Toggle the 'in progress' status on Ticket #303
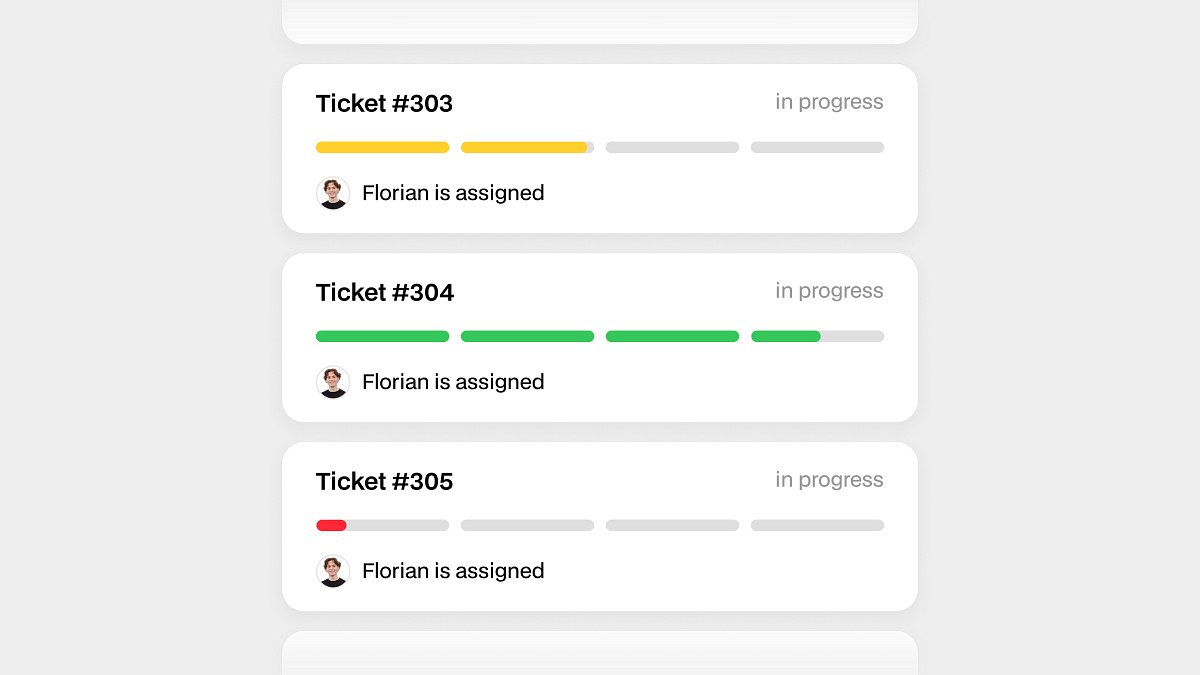 click(x=830, y=102)
